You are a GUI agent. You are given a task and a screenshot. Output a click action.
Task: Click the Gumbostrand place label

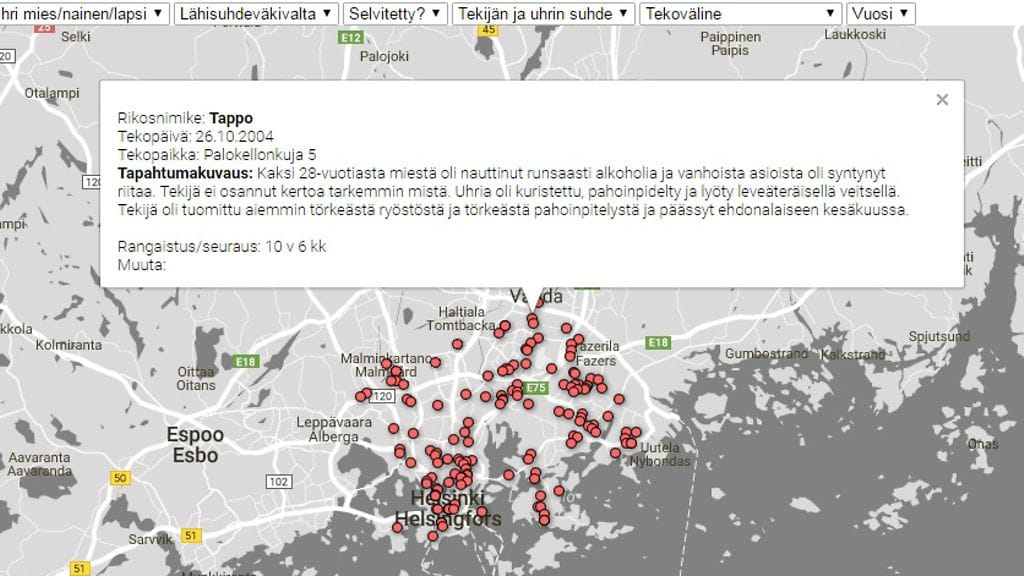click(x=765, y=354)
